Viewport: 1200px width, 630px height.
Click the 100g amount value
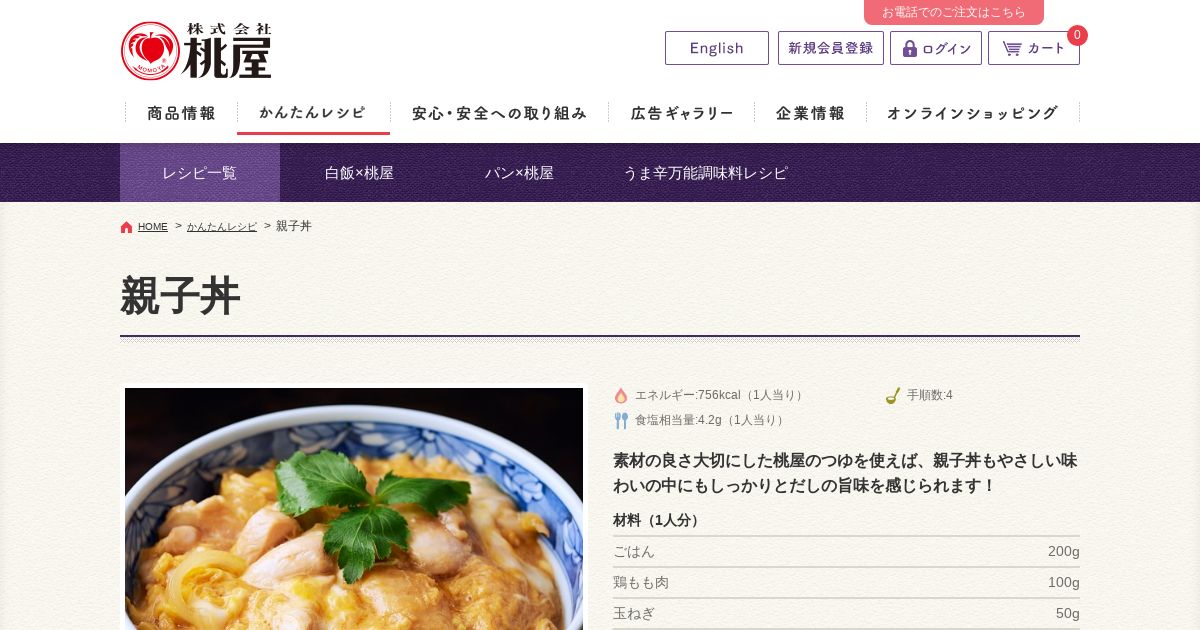point(1064,583)
